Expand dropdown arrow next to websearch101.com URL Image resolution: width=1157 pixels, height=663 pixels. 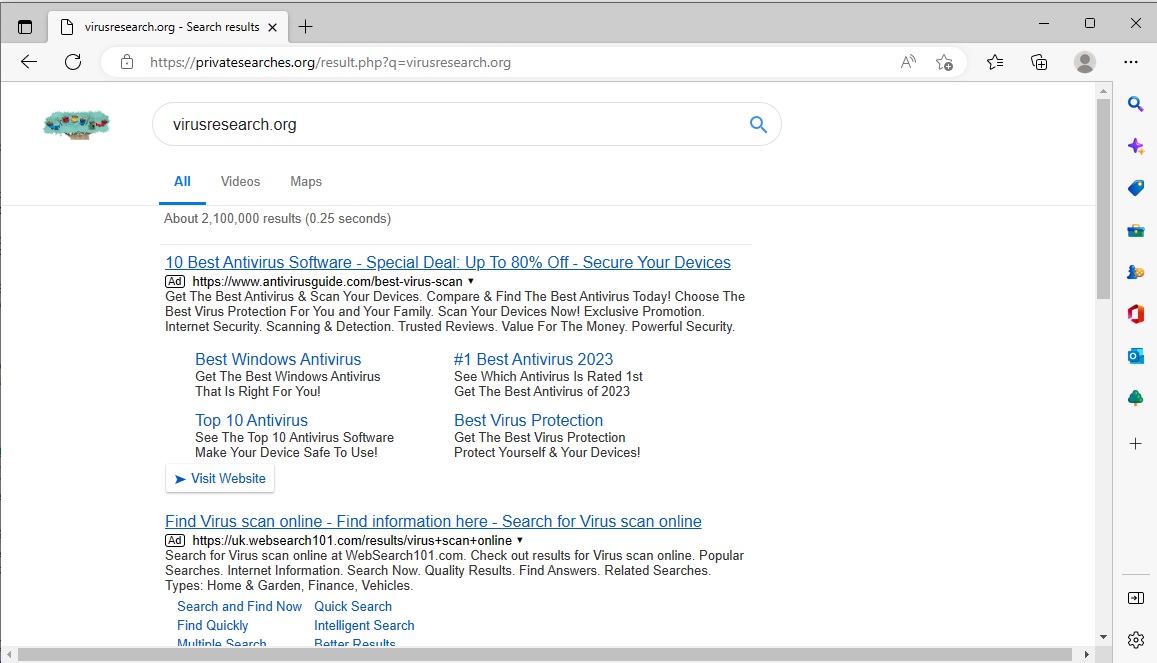520,540
